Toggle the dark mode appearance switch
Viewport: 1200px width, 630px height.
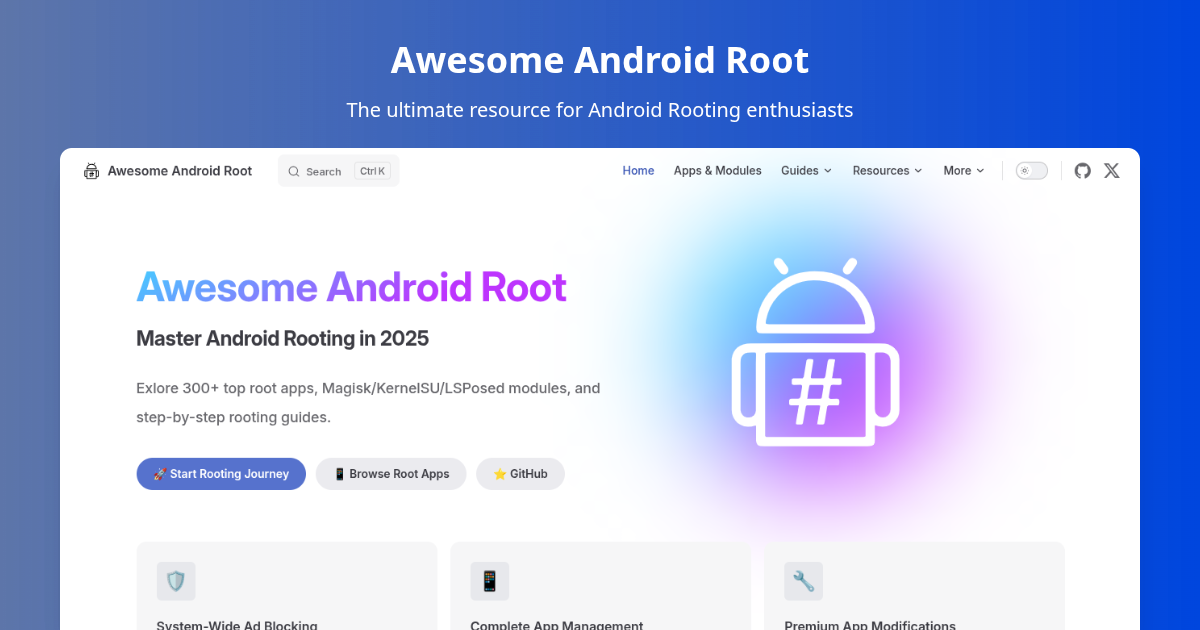(x=1032, y=171)
